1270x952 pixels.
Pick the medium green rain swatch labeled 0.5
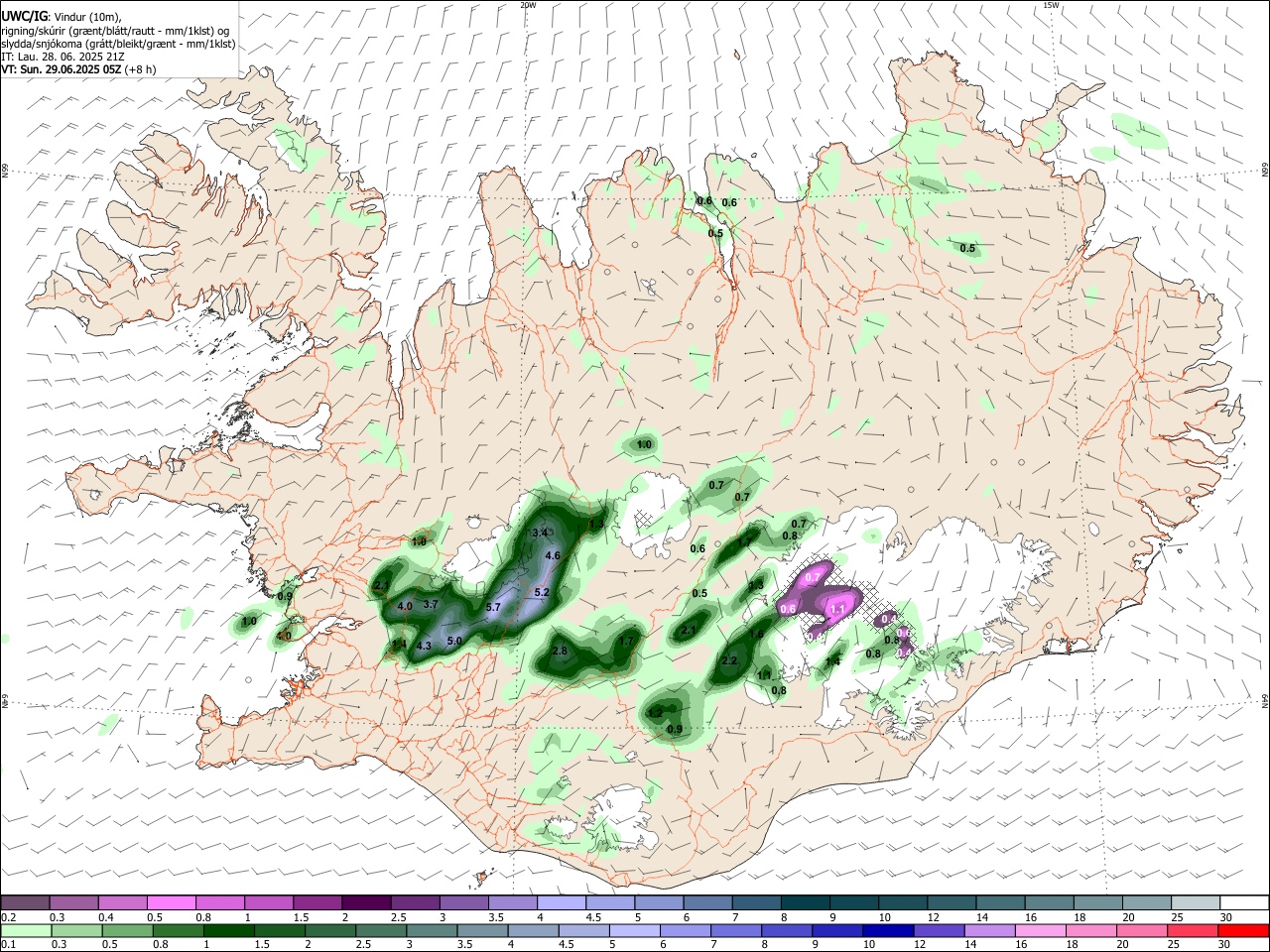pyautogui.click(x=126, y=930)
